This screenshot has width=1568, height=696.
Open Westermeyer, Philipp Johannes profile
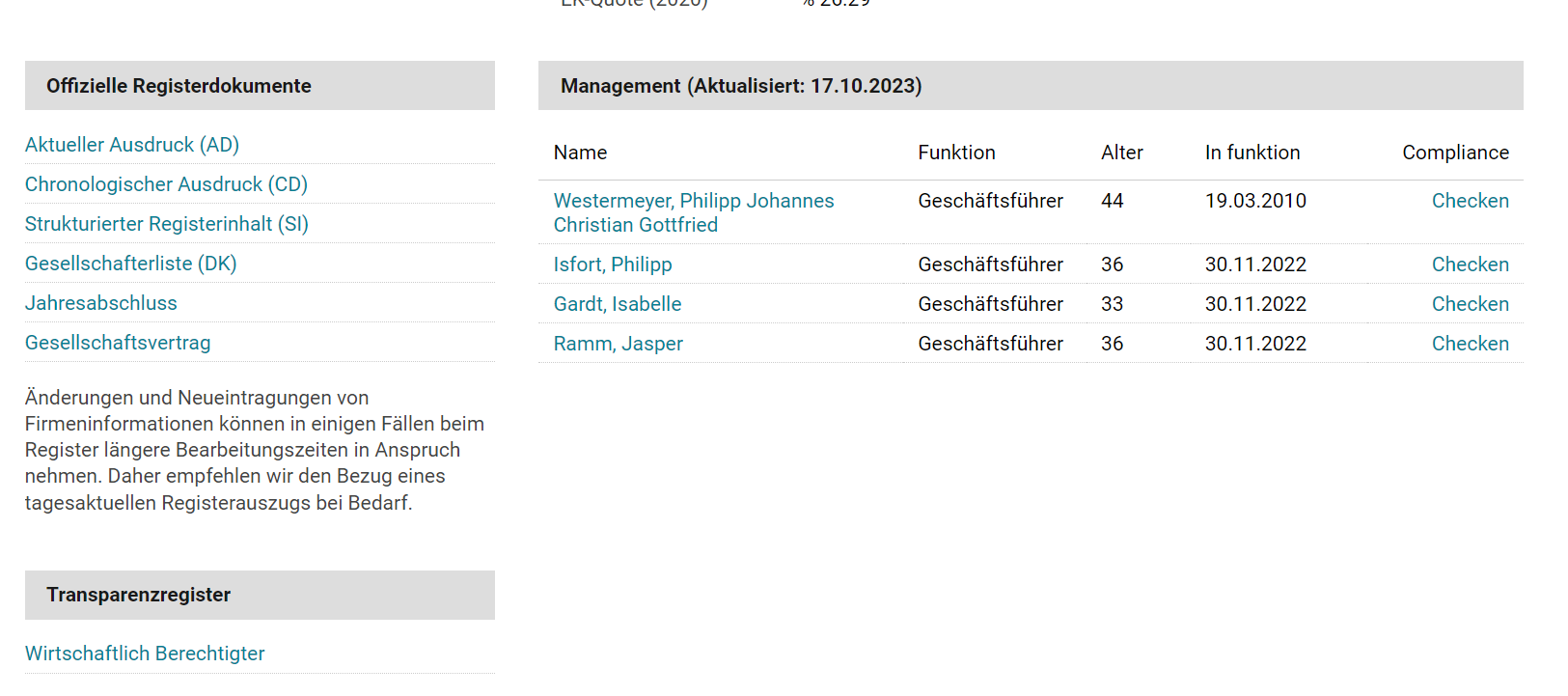pyautogui.click(x=693, y=201)
